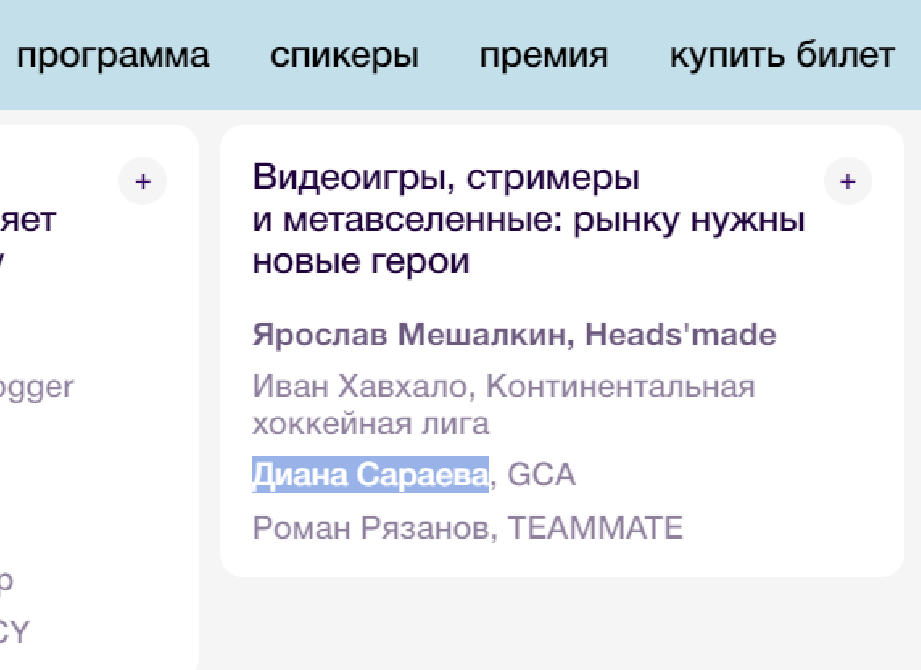921x670 pixels.
Task: Click the купить билет link
Action: click(782, 56)
